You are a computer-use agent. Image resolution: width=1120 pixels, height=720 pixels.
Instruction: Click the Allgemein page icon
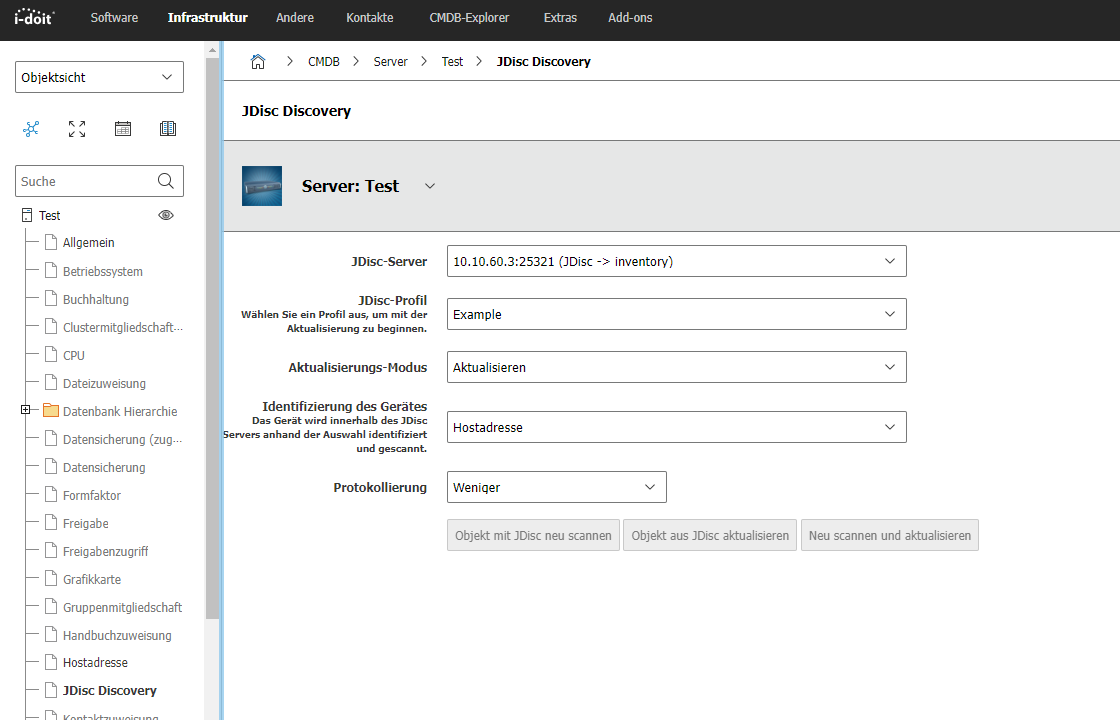(51, 242)
